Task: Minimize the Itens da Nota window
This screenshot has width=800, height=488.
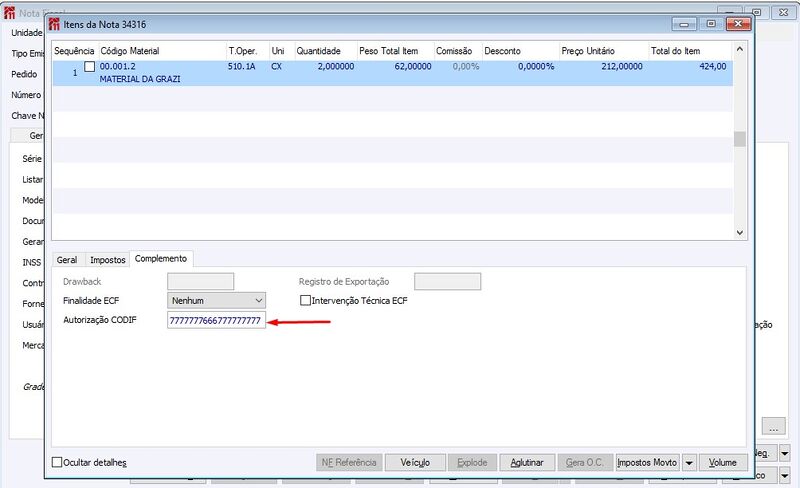Action: point(684,24)
